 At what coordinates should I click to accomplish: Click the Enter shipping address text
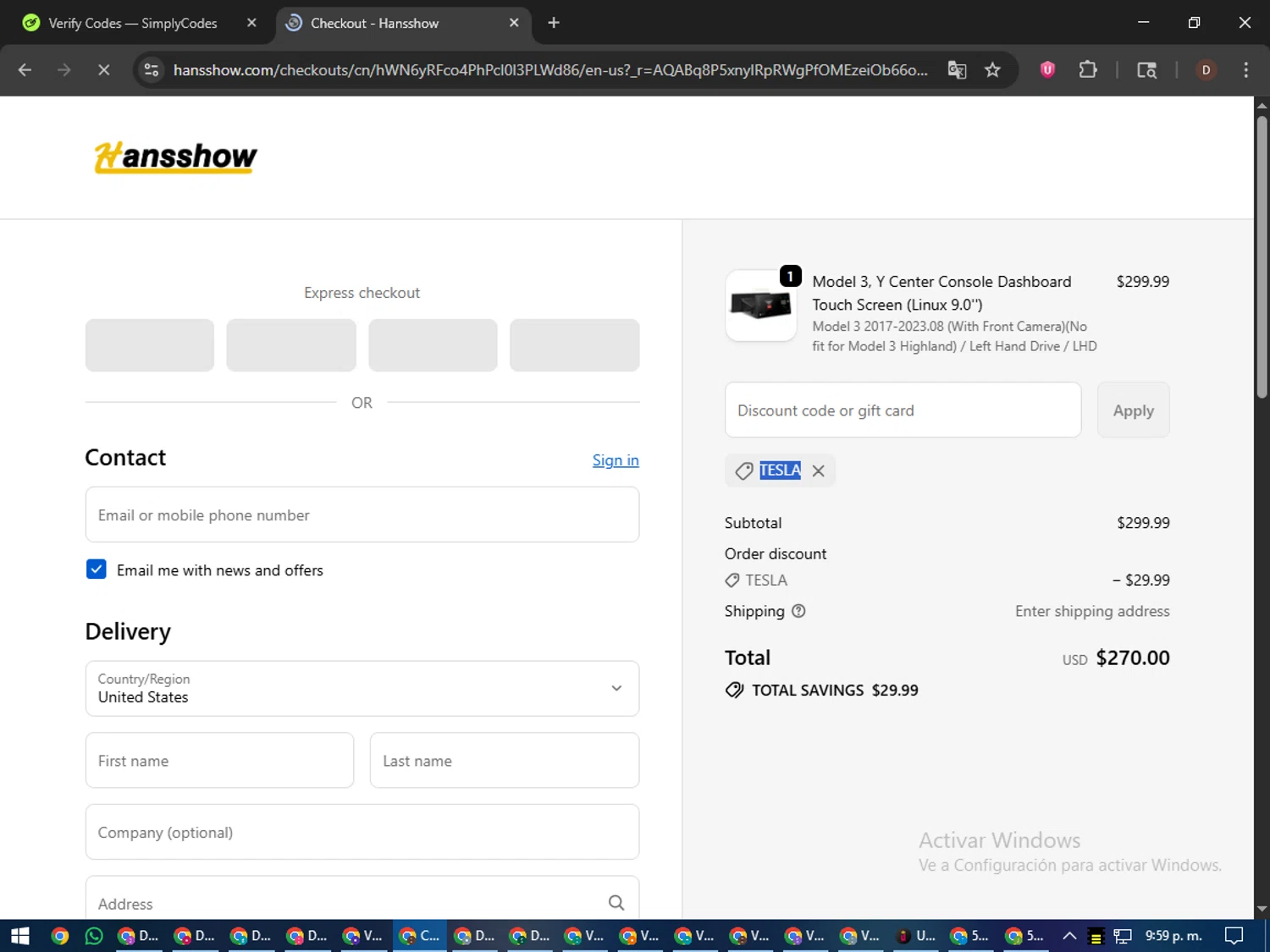point(1092,611)
